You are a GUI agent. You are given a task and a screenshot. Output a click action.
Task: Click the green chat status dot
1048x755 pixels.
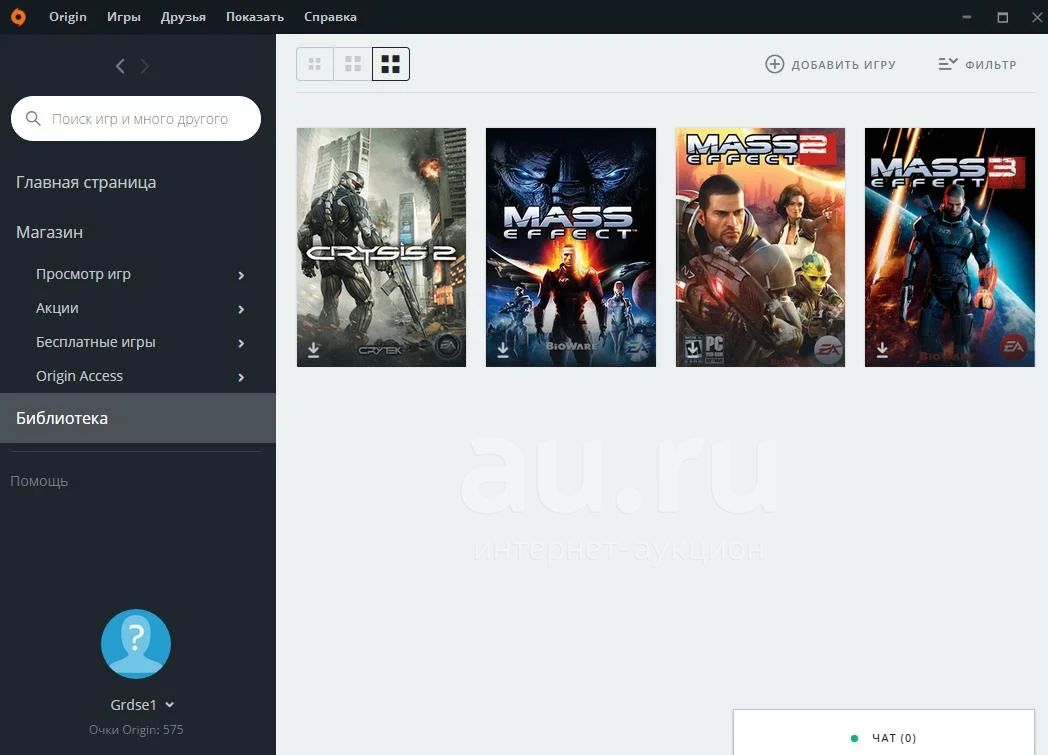tap(854, 738)
